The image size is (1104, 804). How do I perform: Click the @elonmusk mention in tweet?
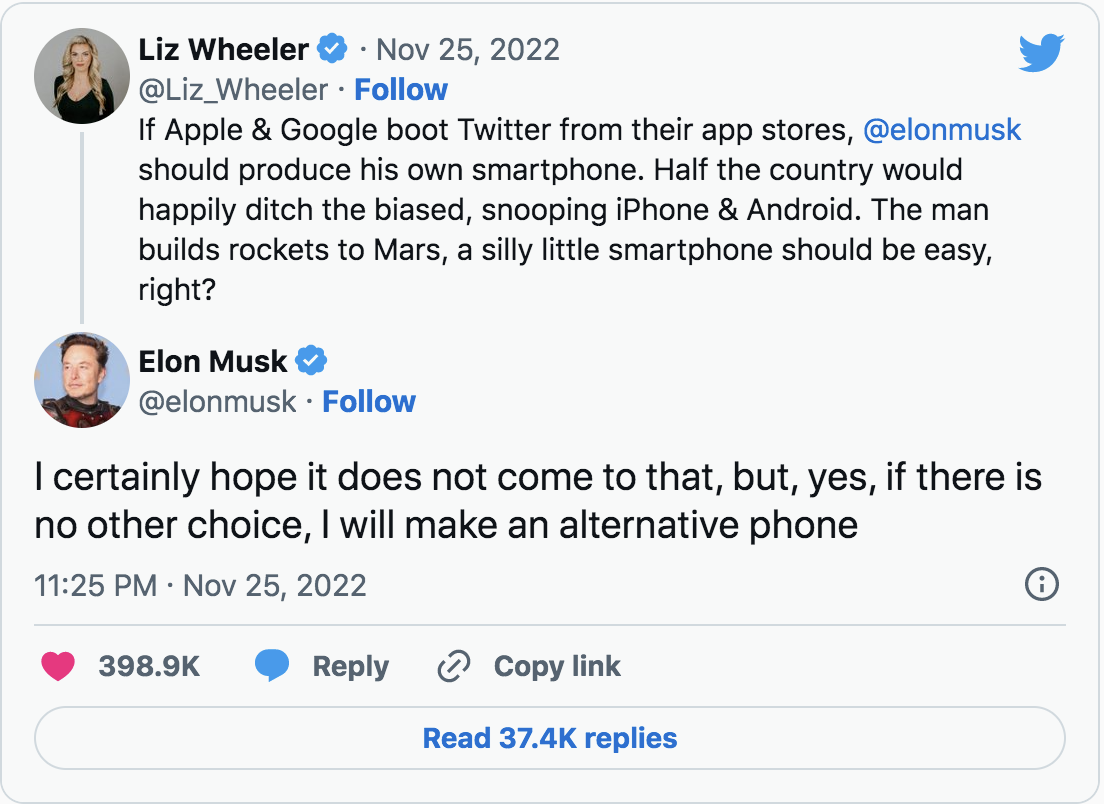(x=942, y=130)
